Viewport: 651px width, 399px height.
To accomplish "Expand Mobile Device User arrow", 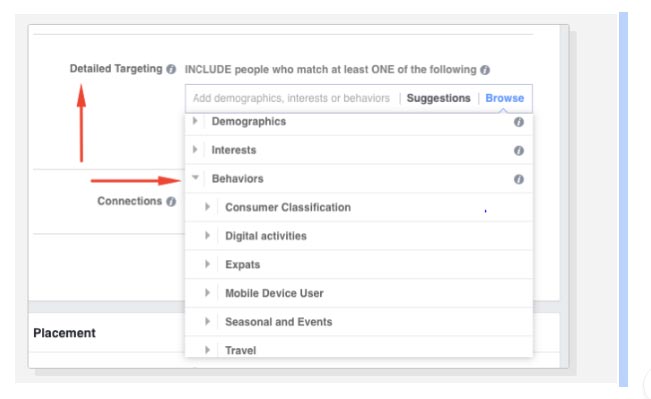I will click(208, 293).
